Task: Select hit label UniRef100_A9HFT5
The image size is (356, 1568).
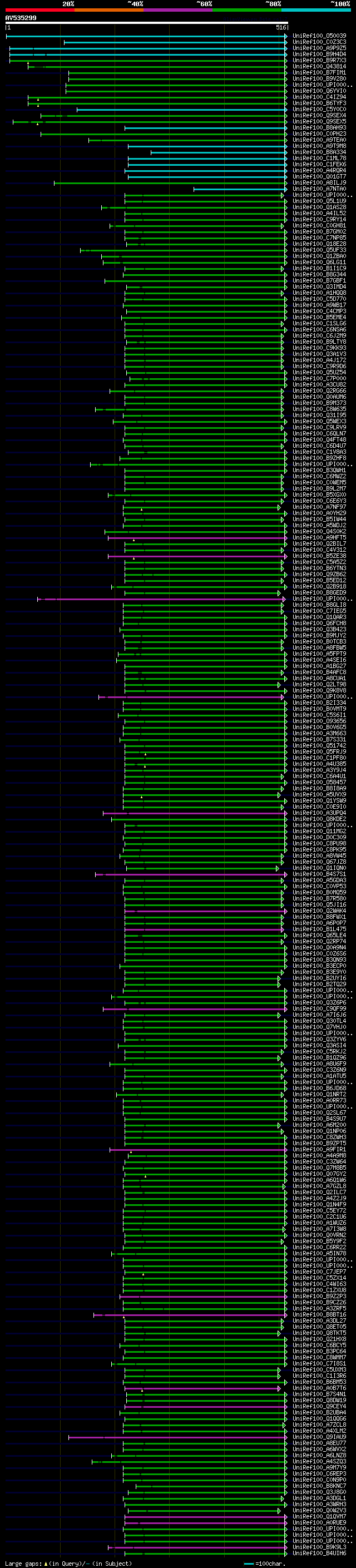Action: pyautogui.click(x=319, y=537)
